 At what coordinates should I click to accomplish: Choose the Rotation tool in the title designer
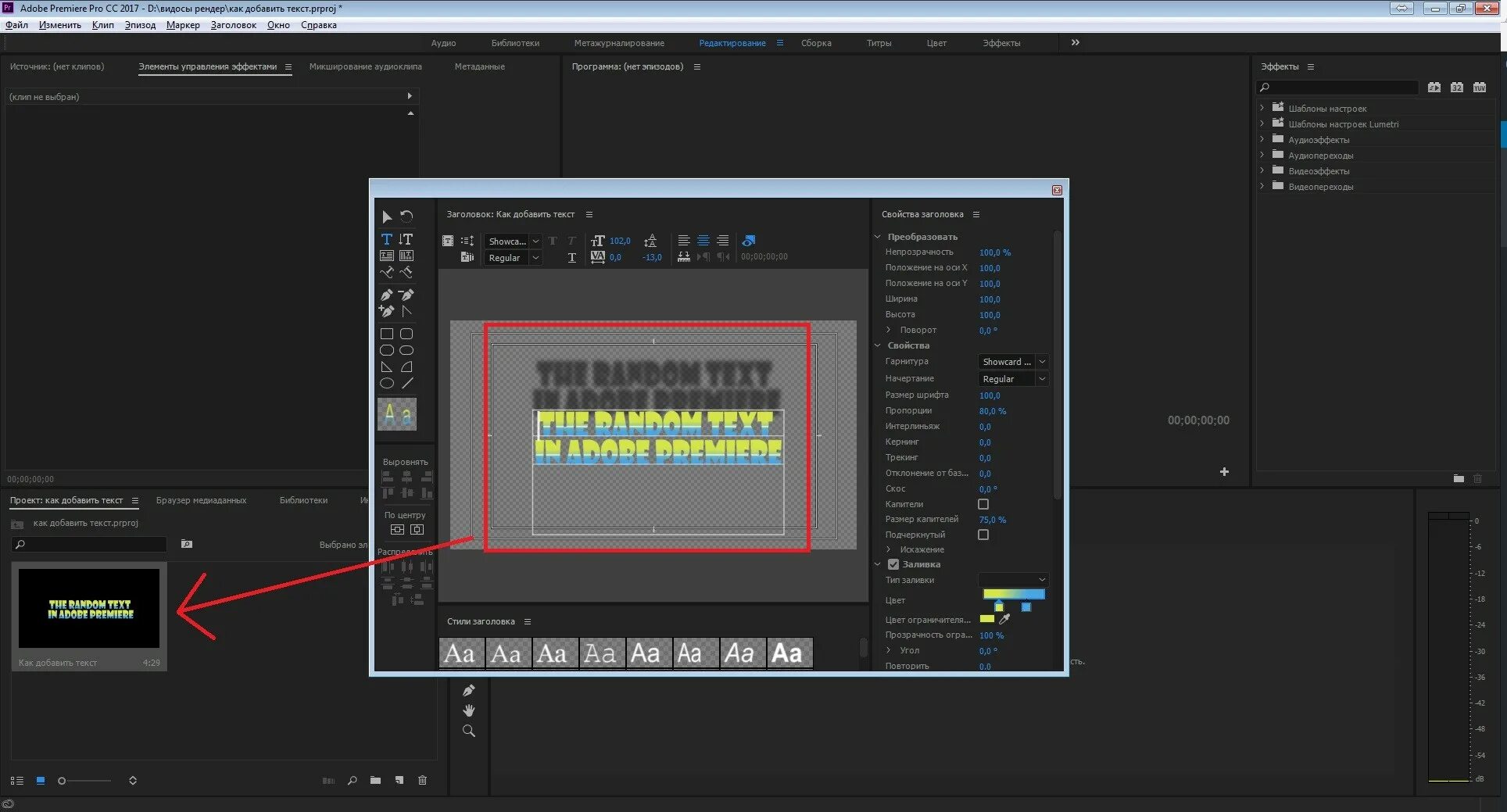tap(406, 216)
